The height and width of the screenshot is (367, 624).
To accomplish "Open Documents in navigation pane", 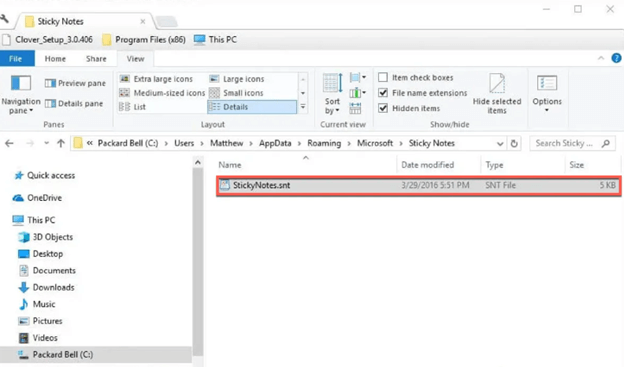I will coord(47,271).
